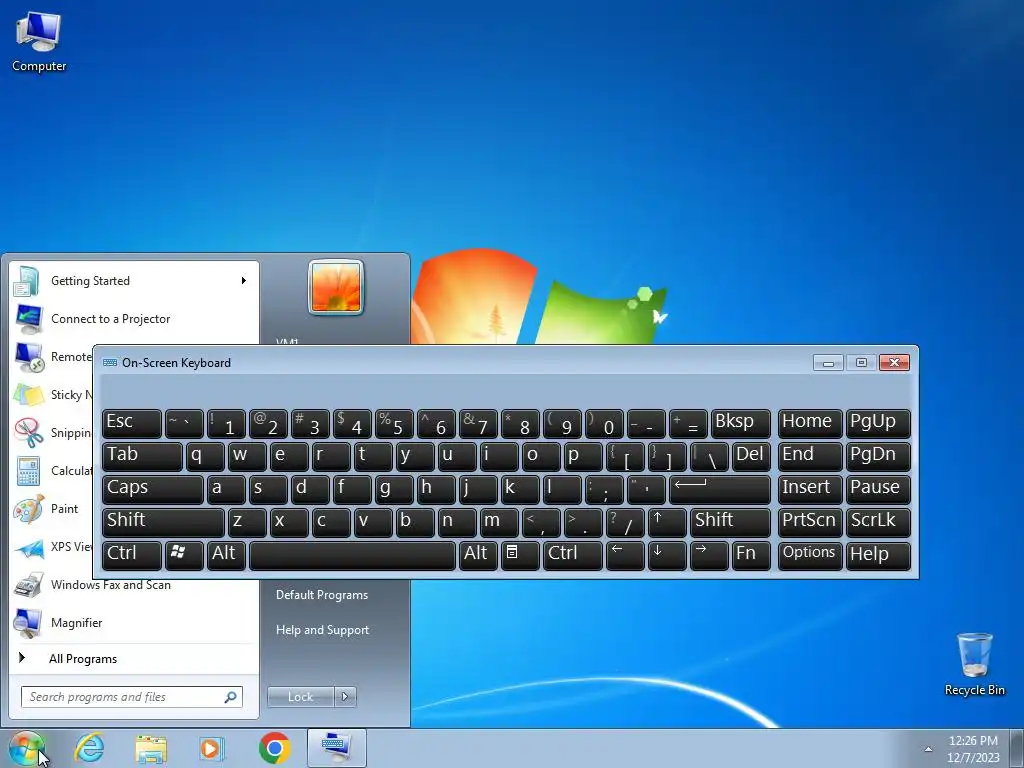This screenshot has height=768, width=1024.
Task: Open the Computer desktop icon
Action: pos(39,40)
